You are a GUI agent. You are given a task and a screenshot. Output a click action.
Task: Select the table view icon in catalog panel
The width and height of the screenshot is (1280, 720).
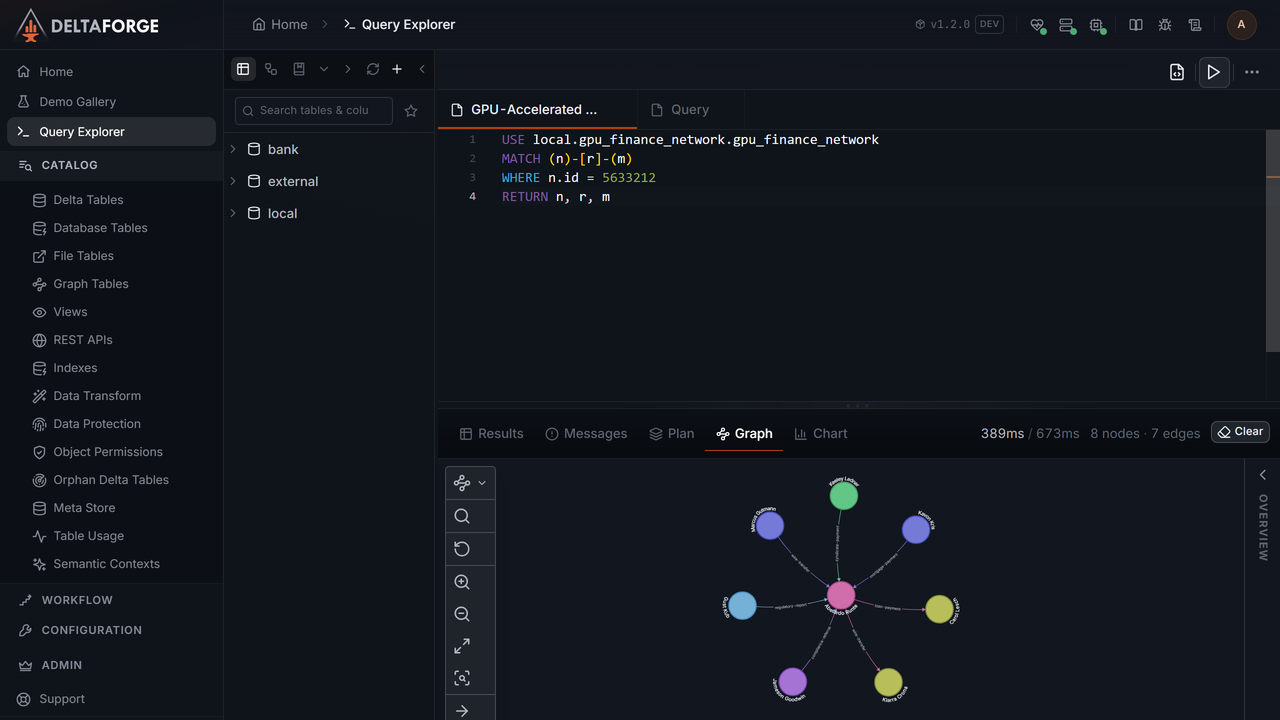click(x=243, y=69)
